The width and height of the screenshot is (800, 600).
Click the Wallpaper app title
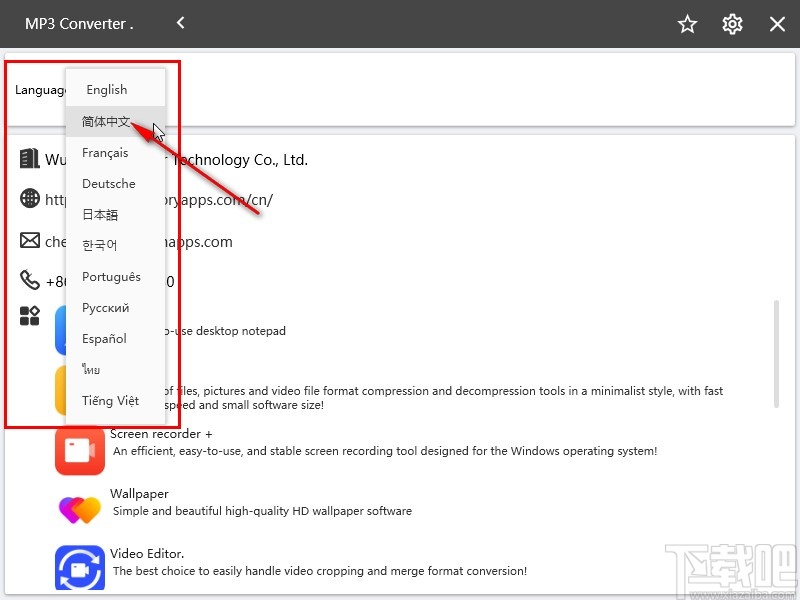click(139, 494)
